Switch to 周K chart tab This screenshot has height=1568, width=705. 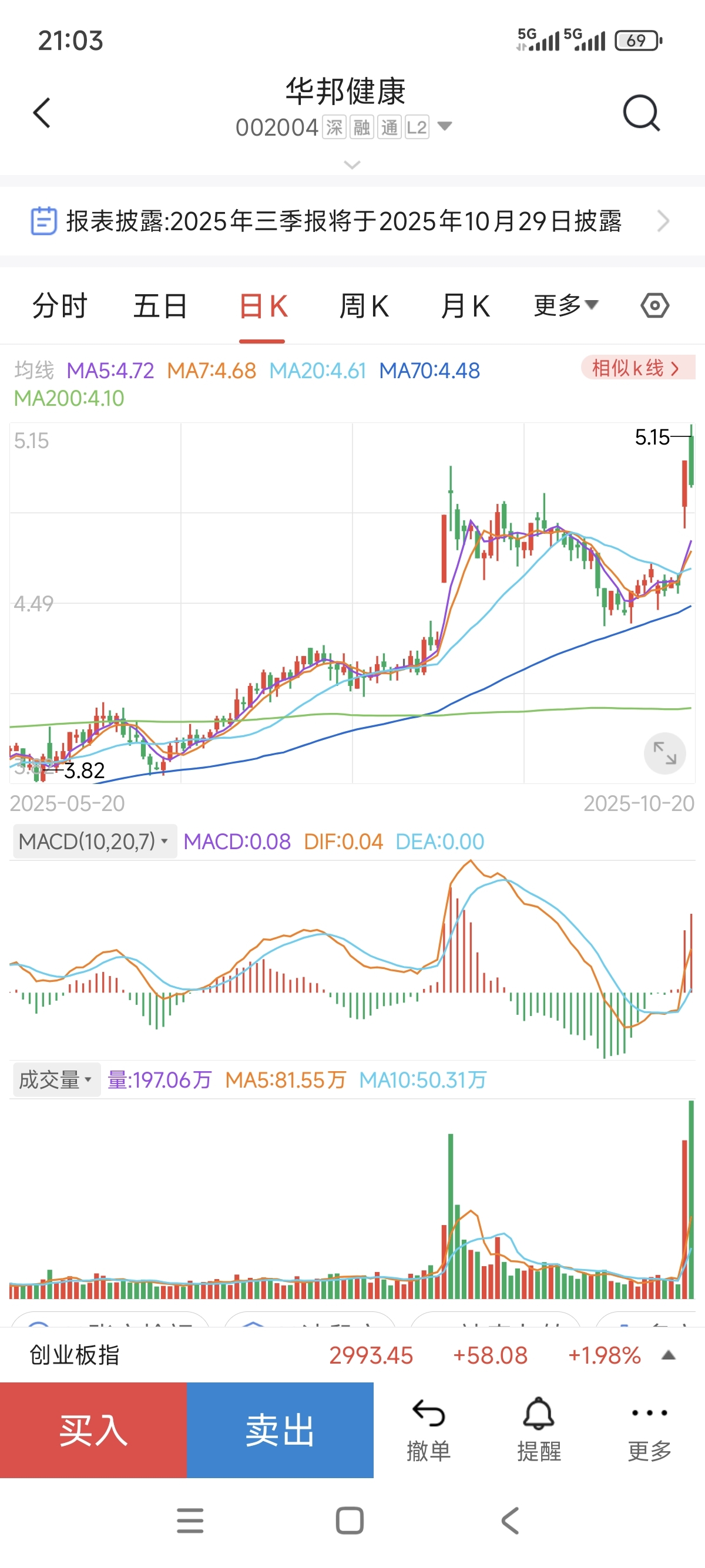point(364,306)
